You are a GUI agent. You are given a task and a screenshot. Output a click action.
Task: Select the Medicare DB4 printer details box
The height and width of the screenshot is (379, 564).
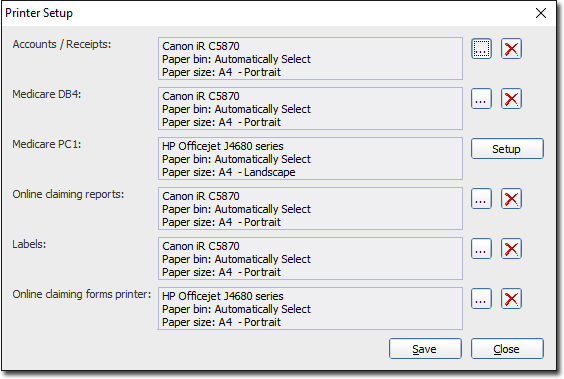[x=310, y=109]
